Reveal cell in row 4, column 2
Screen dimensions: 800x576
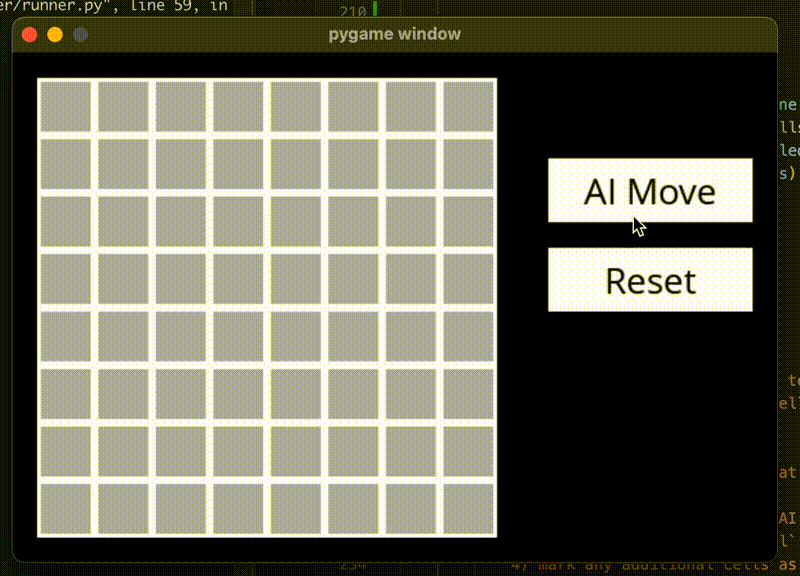(x=123, y=279)
